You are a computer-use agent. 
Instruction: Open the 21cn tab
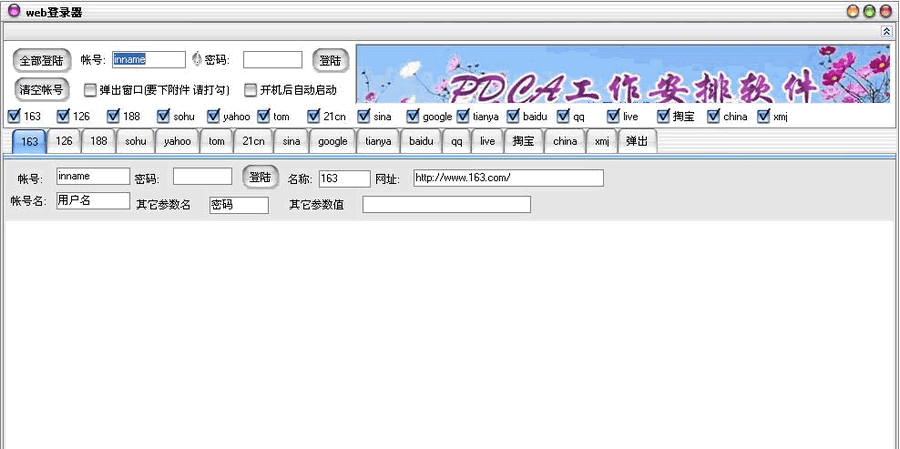click(253, 141)
